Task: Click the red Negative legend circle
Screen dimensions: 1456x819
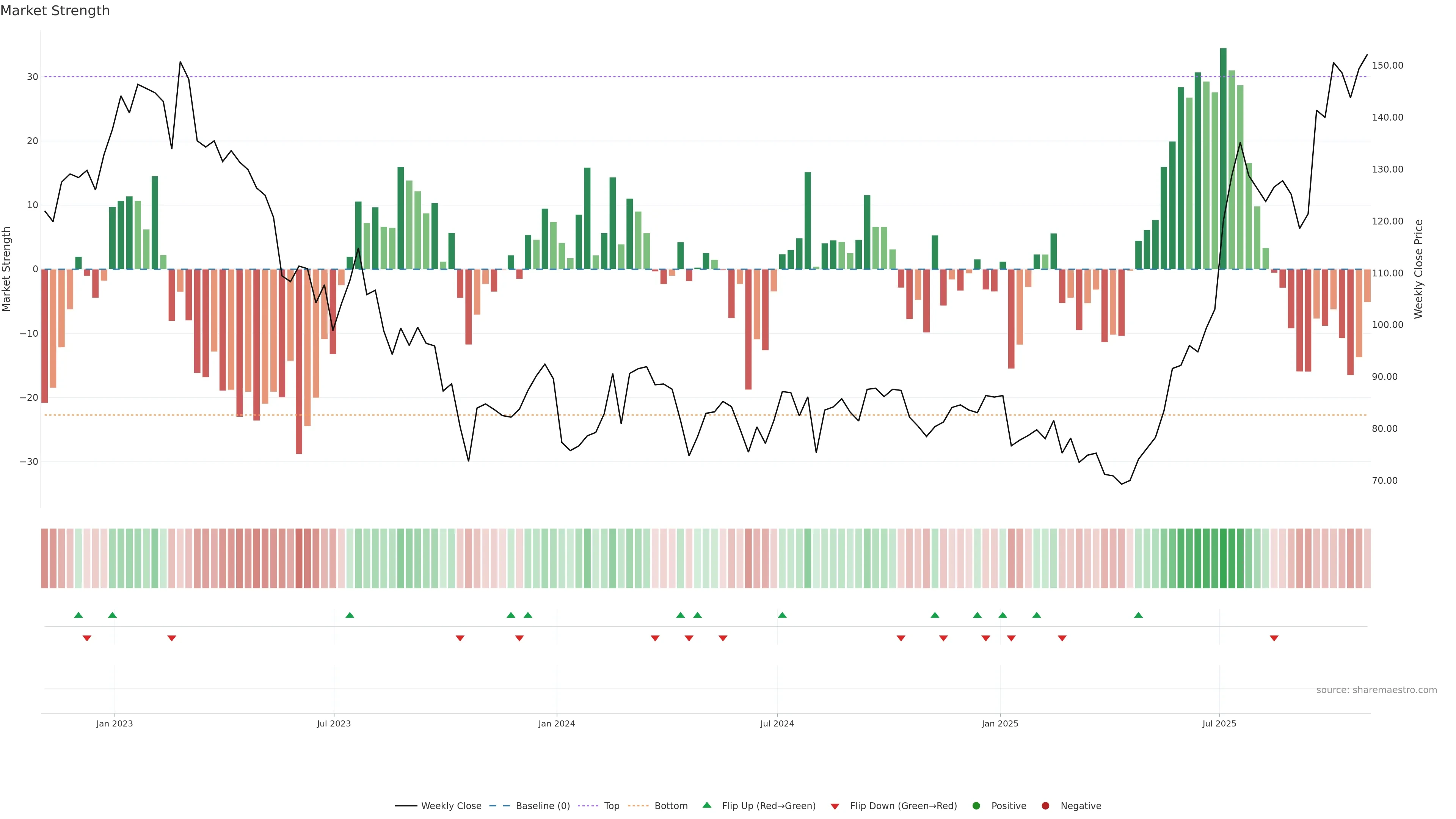Action: click(1045, 806)
